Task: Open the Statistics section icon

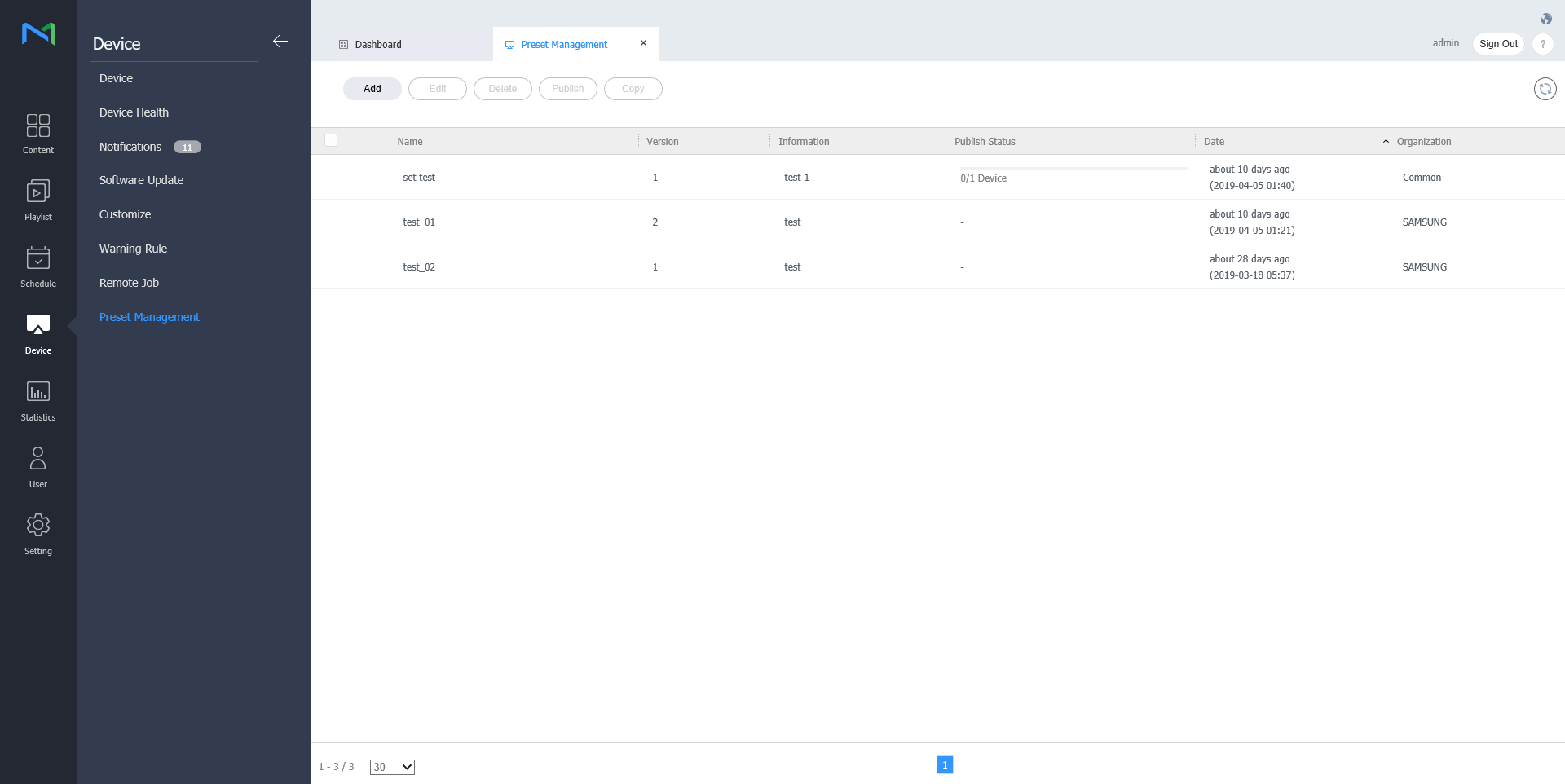Action: click(38, 393)
